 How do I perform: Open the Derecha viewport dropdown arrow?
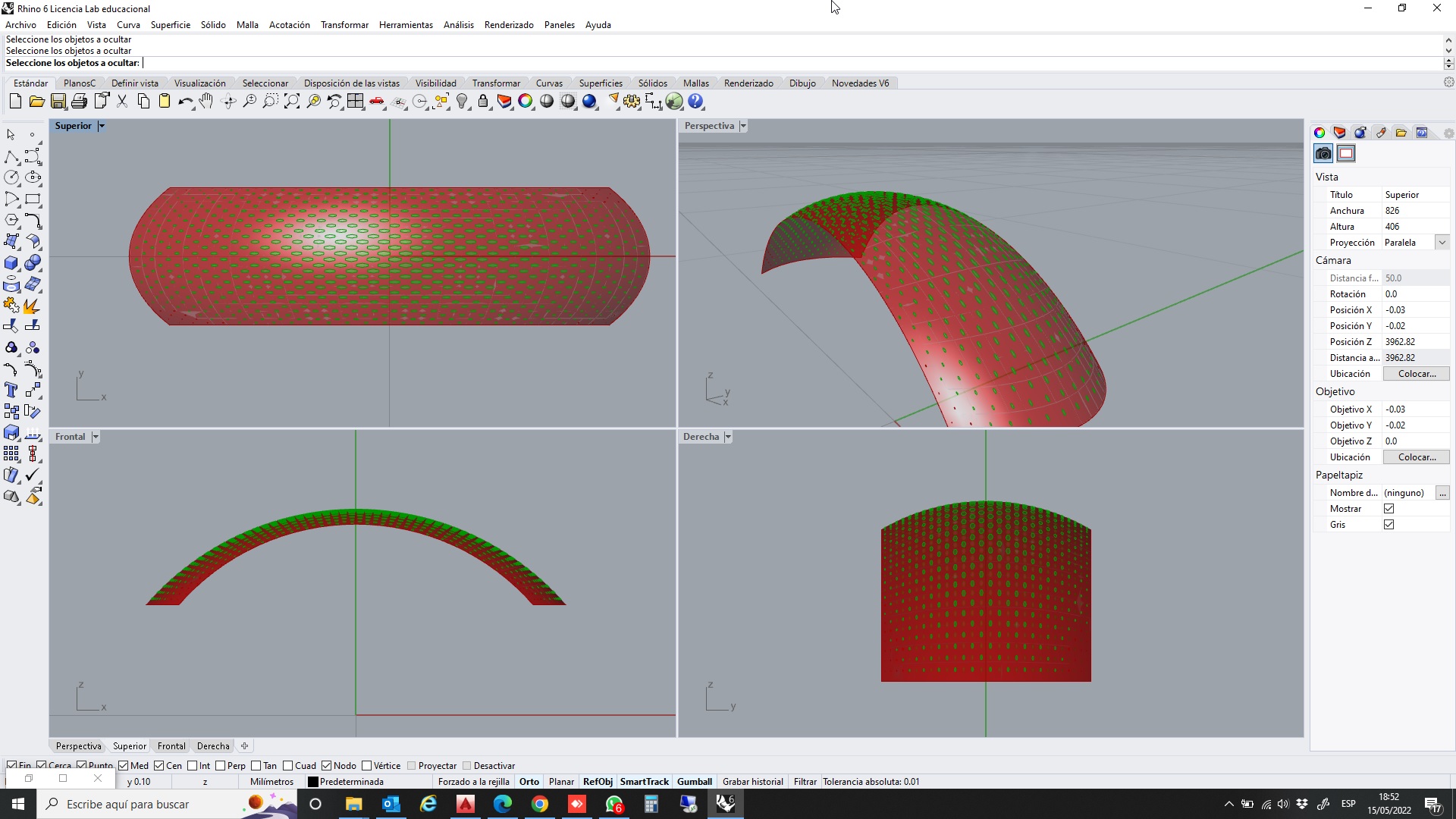coord(728,437)
